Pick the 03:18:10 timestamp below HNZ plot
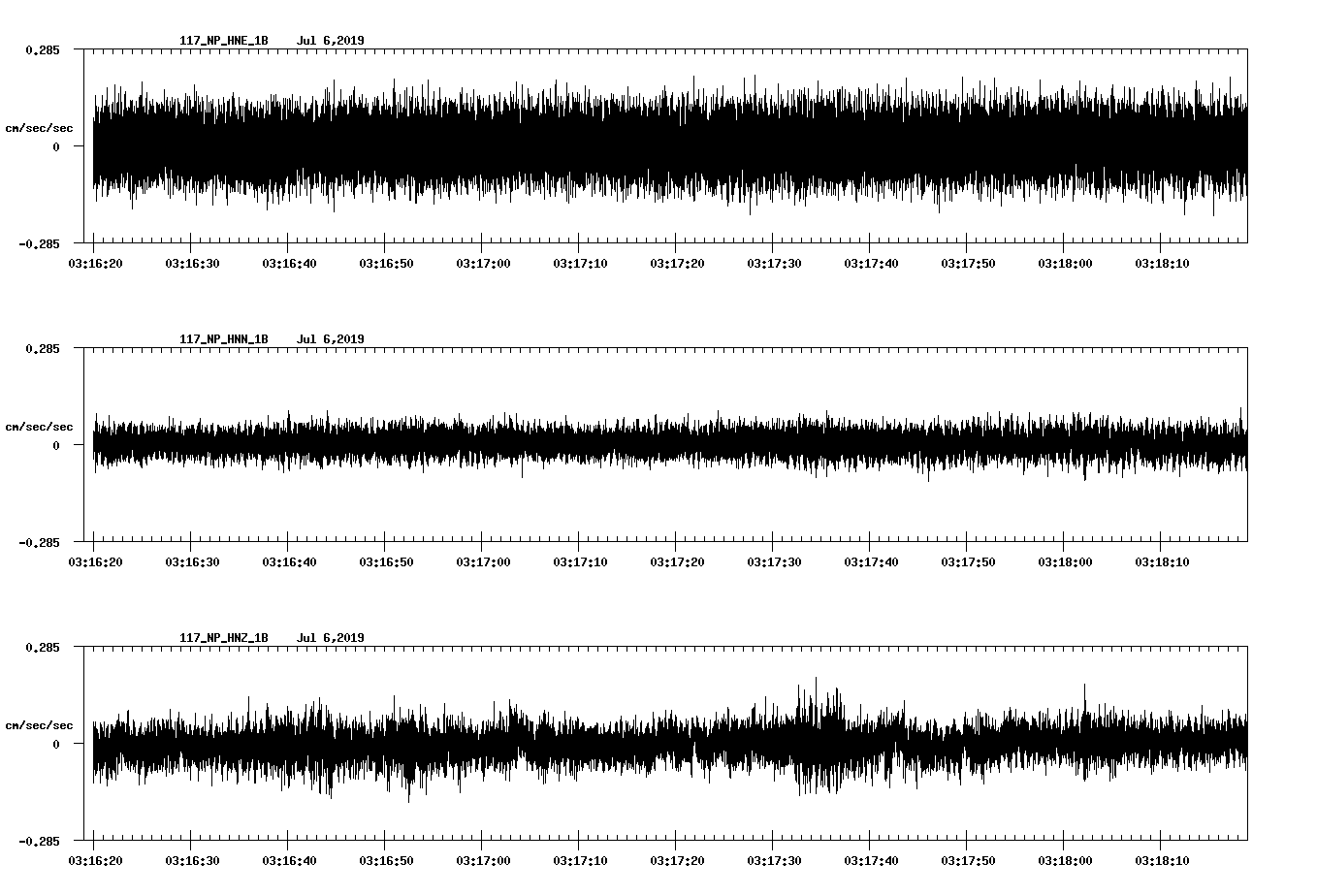 (x=1162, y=860)
